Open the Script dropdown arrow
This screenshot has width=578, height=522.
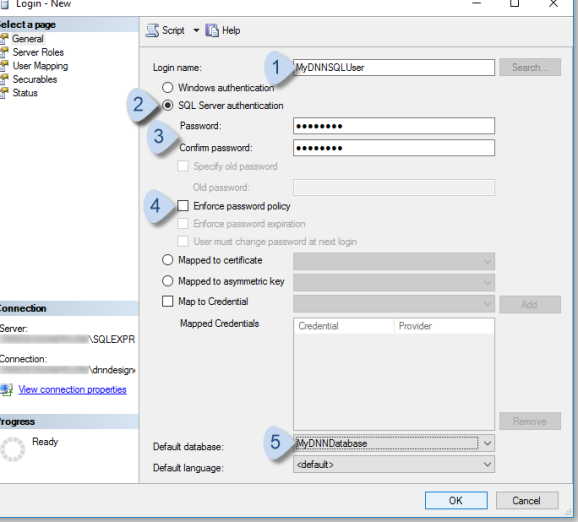[x=196, y=31]
